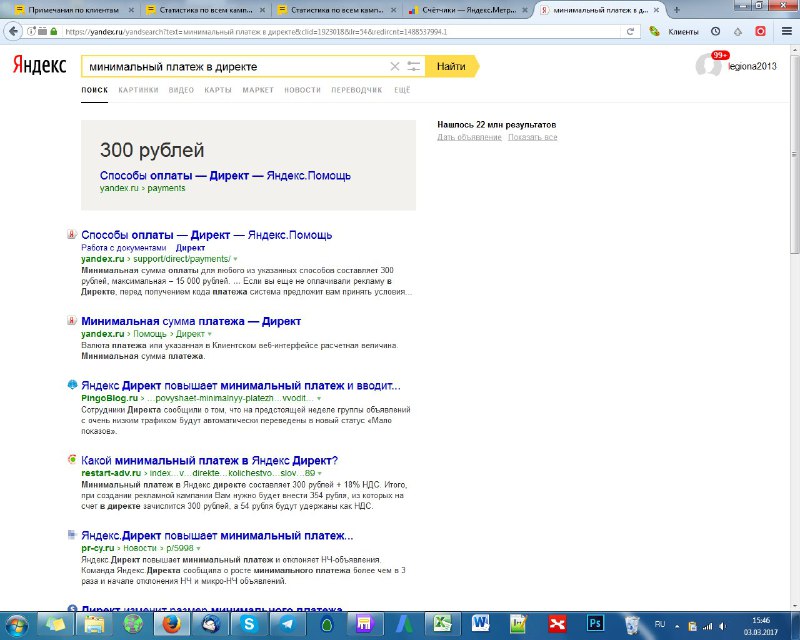Expand dropdown arrow next to PingoBlog.ru URL
This screenshot has height=640, width=800.
click(x=319, y=399)
